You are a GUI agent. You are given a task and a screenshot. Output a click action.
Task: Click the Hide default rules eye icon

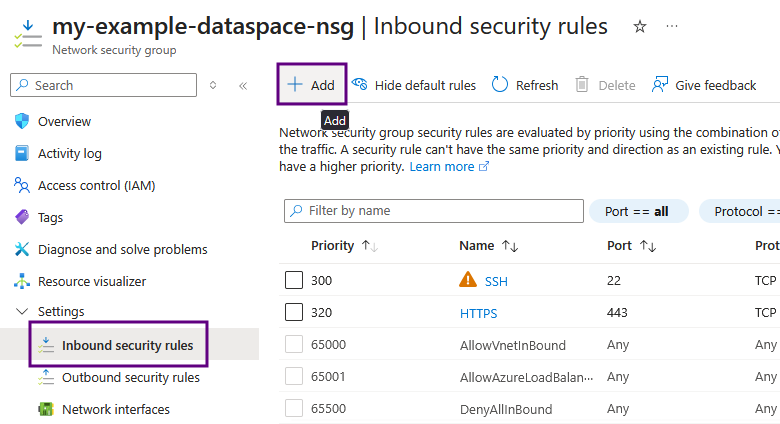(x=359, y=84)
